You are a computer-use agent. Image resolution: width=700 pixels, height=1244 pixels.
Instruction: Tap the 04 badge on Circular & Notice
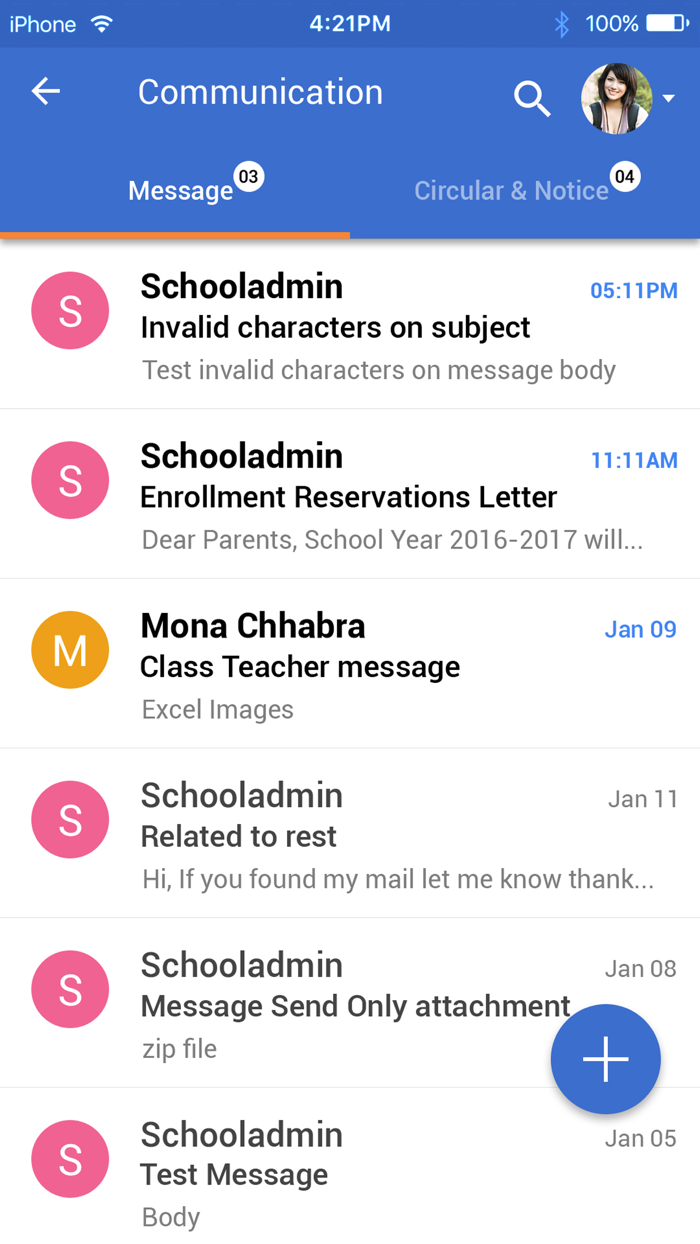click(x=624, y=178)
